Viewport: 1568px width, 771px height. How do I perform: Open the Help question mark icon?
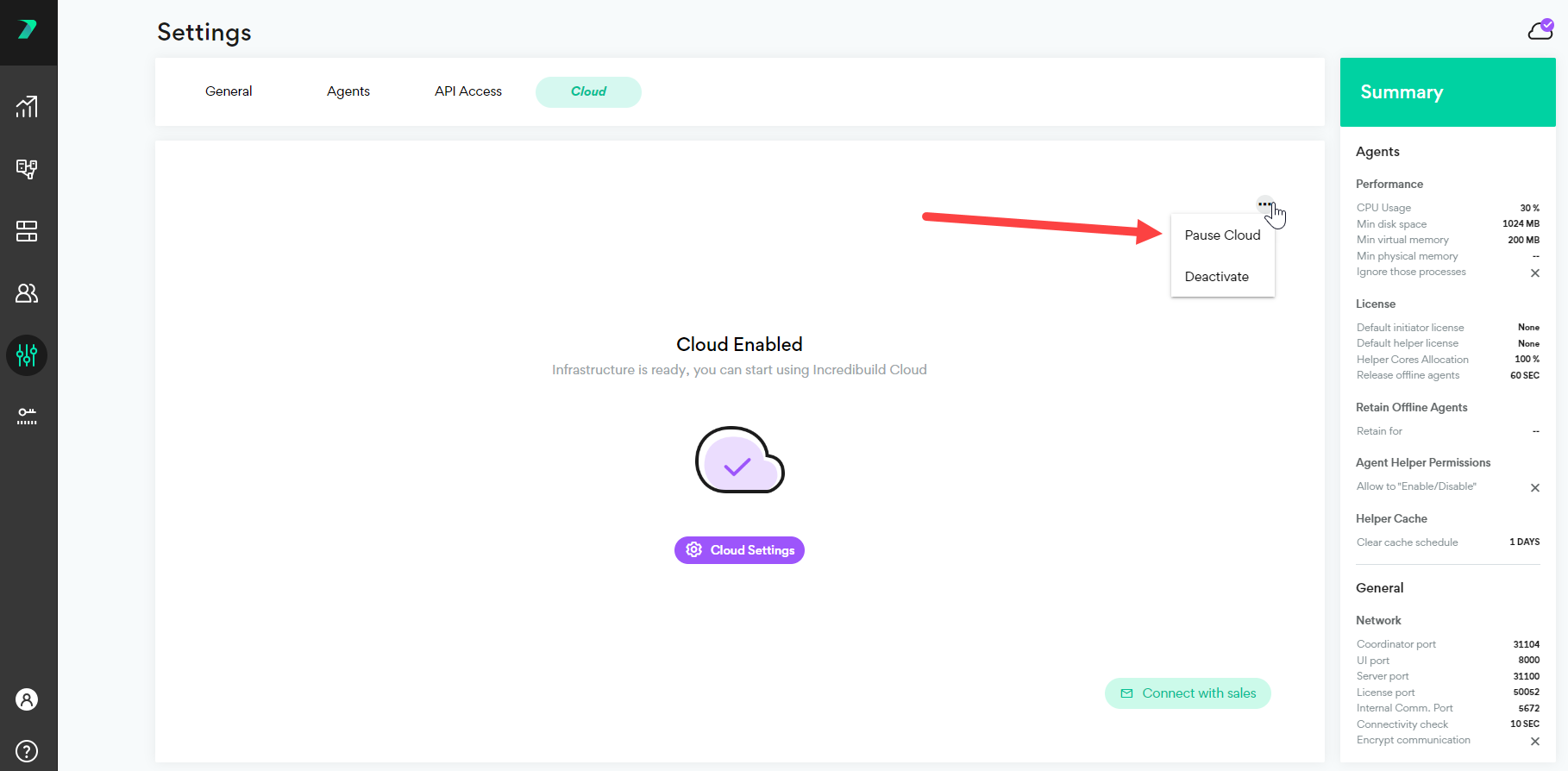pyautogui.click(x=27, y=751)
